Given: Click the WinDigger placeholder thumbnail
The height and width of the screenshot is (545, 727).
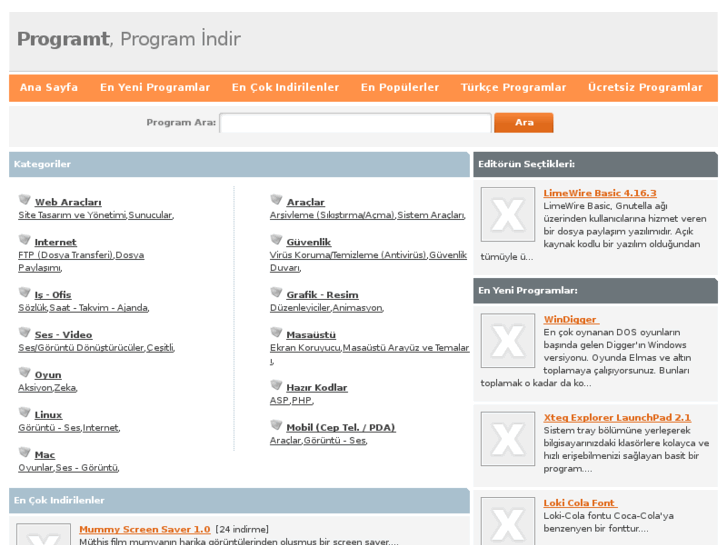Looking at the screenshot, I should (x=508, y=340).
